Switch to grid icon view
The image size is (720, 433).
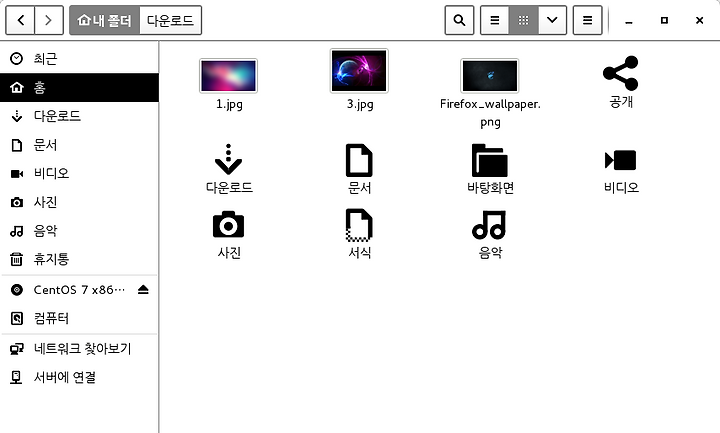pyautogui.click(x=523, y=20)
